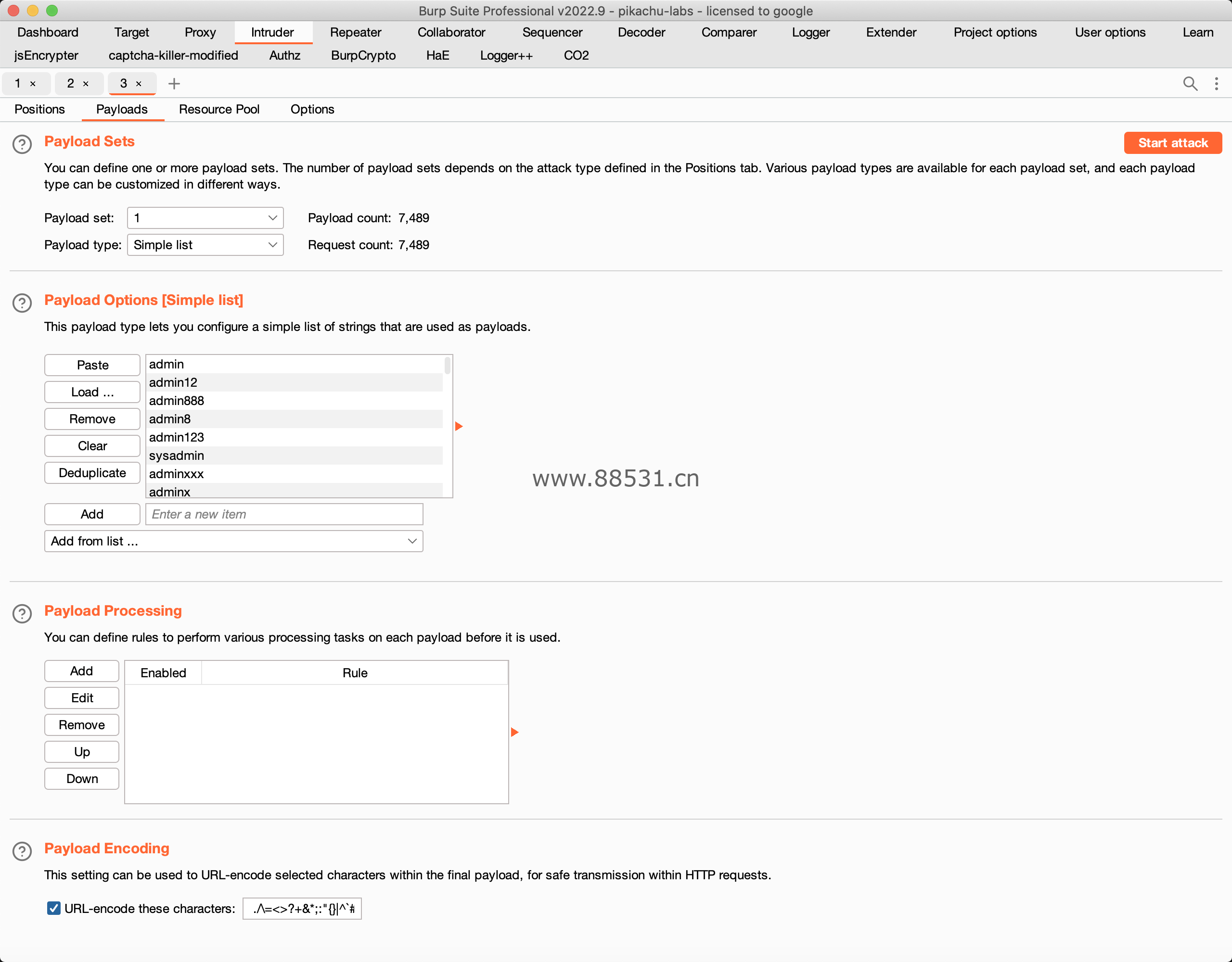
Task: Click Add next to new item field
Action: coord(92,514)
